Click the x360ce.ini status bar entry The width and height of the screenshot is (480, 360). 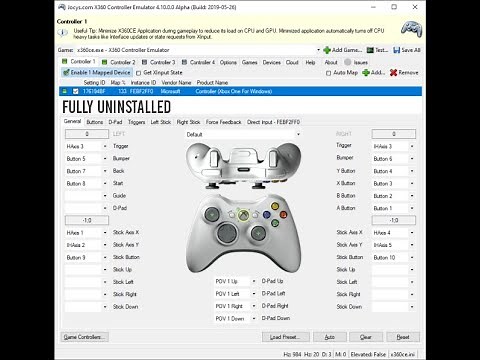[x=403, y=354]
